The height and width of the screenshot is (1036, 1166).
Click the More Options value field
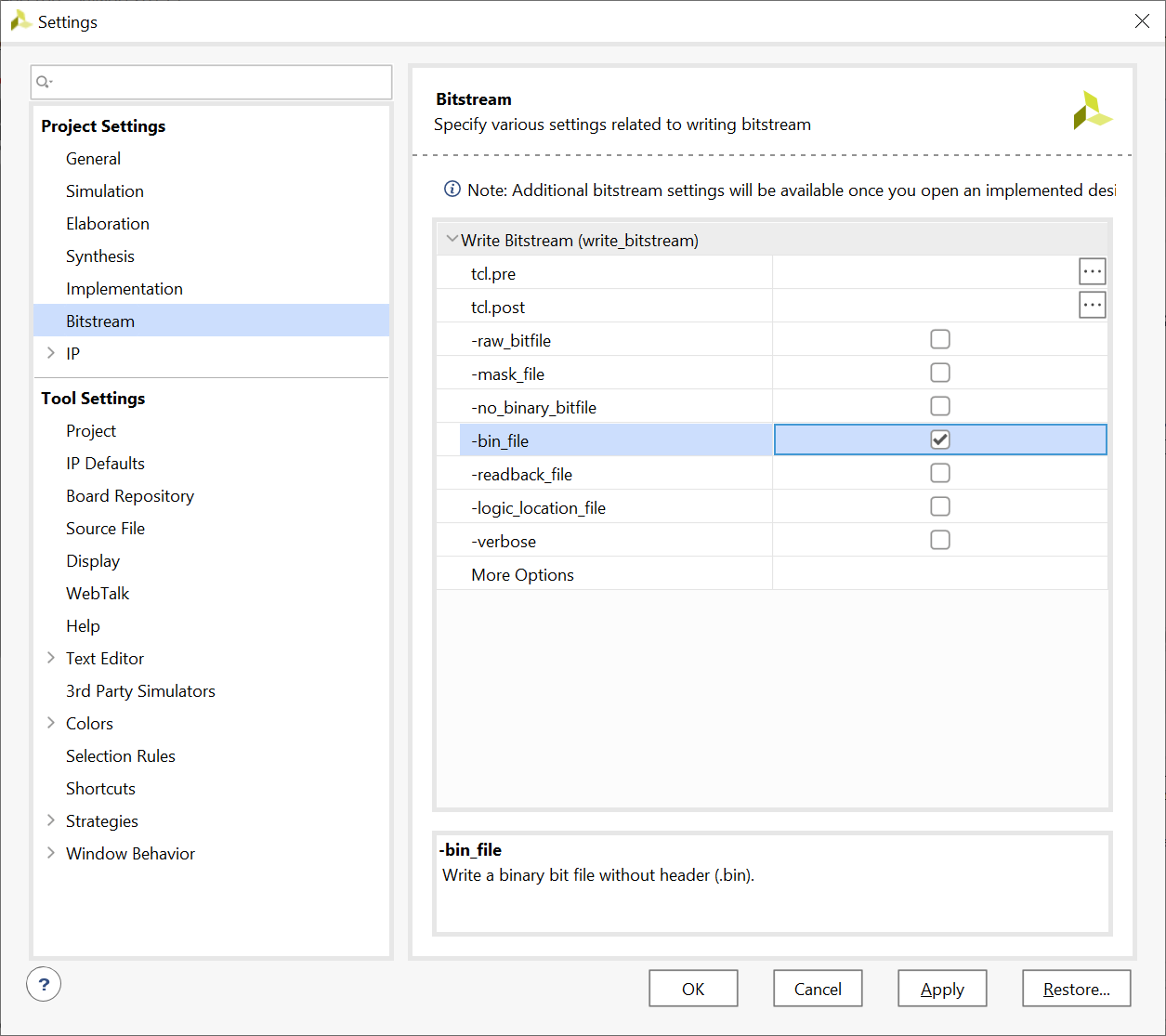940,574
